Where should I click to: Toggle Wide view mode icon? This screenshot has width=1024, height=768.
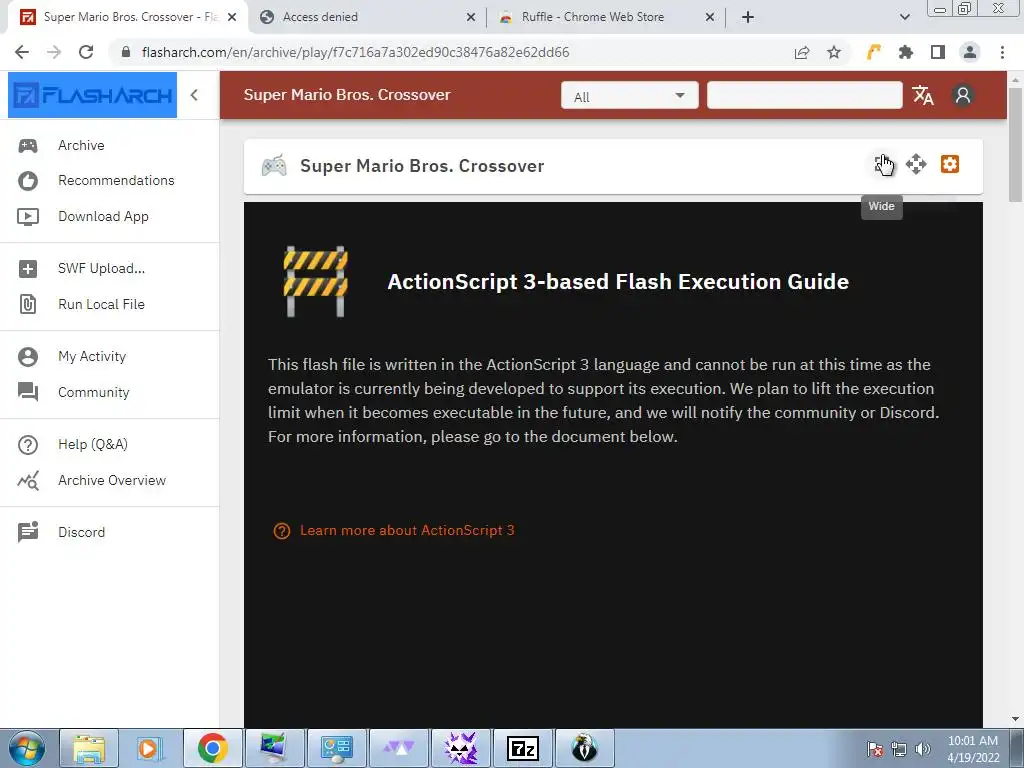882,165
